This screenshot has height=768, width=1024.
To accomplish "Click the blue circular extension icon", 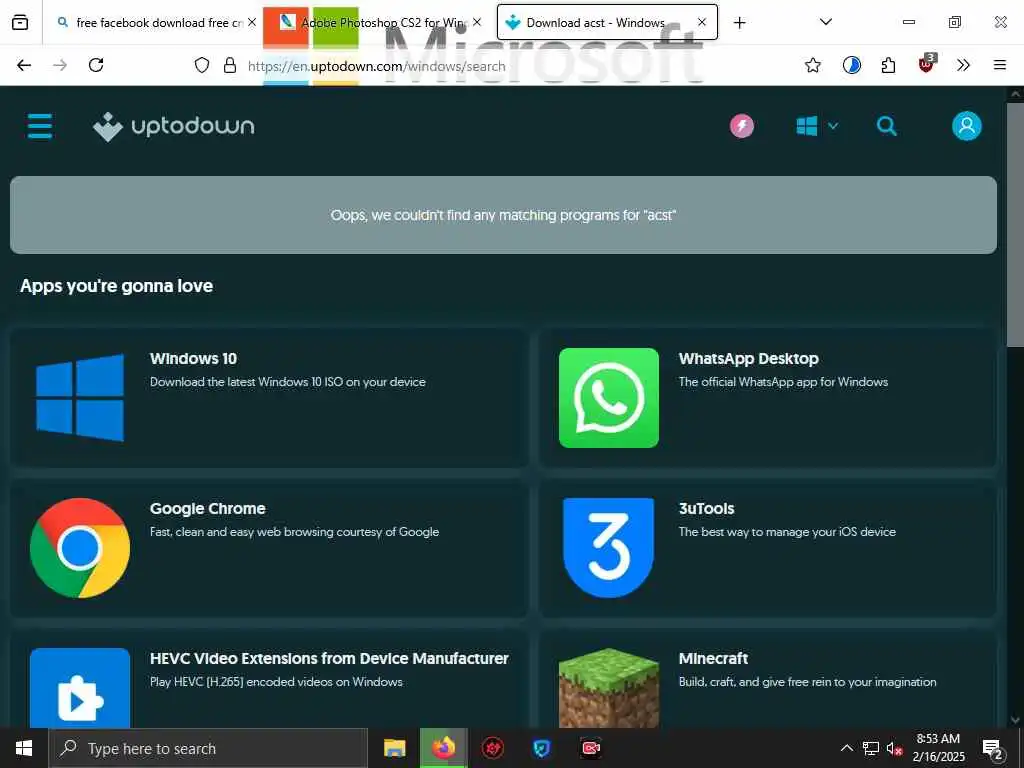I will tap(852, 65).
